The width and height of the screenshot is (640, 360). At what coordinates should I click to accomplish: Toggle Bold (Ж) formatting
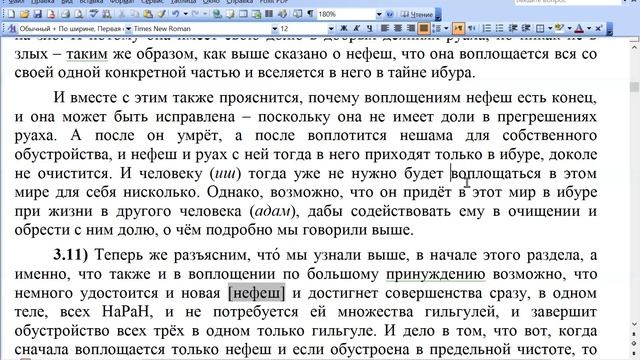pyautogui.click(x=344, y=28)
